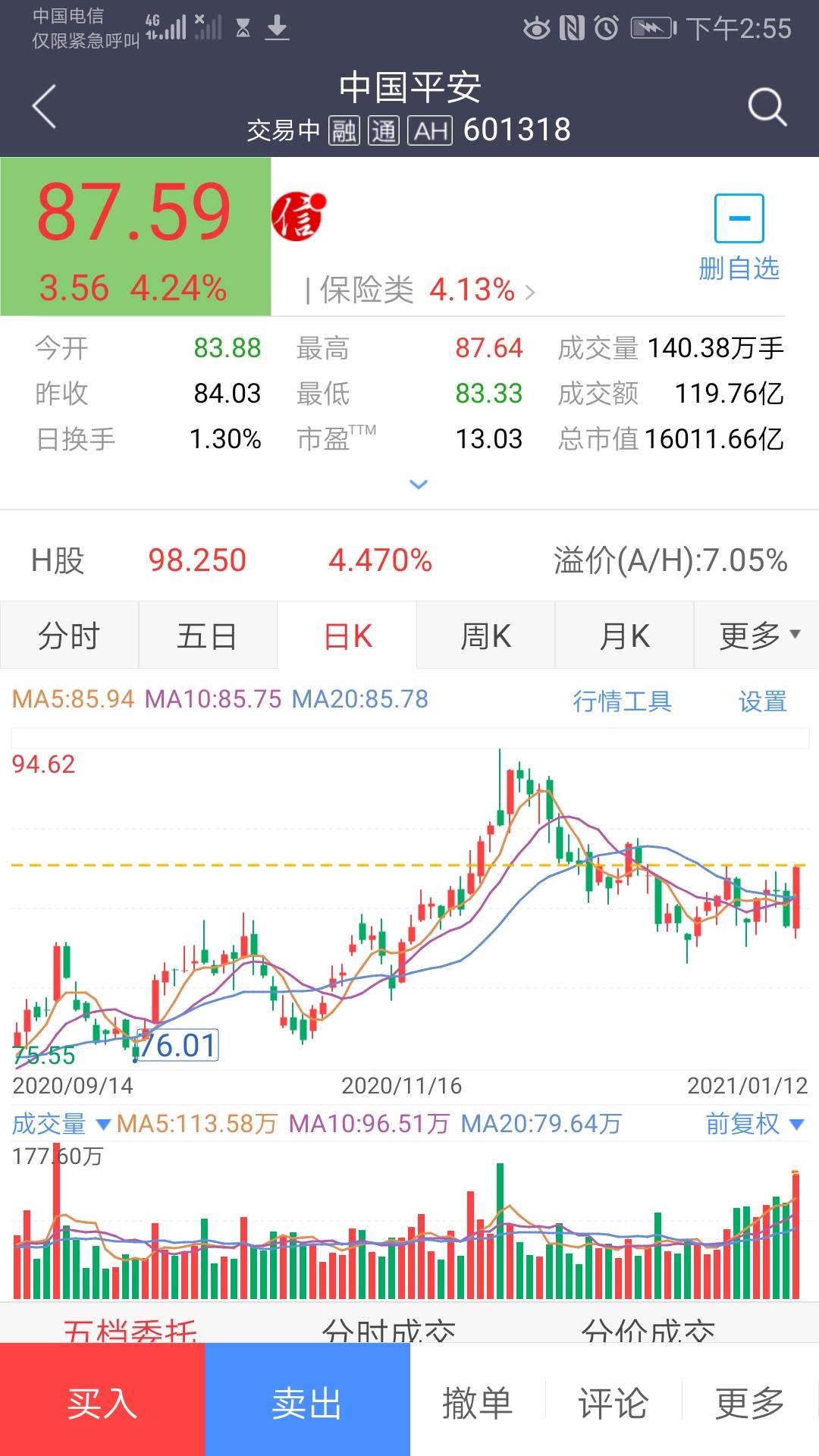Screen dimensions: 819x1456
Task: Switch to 周K chart tab
Action: click(x=485, y=635)
